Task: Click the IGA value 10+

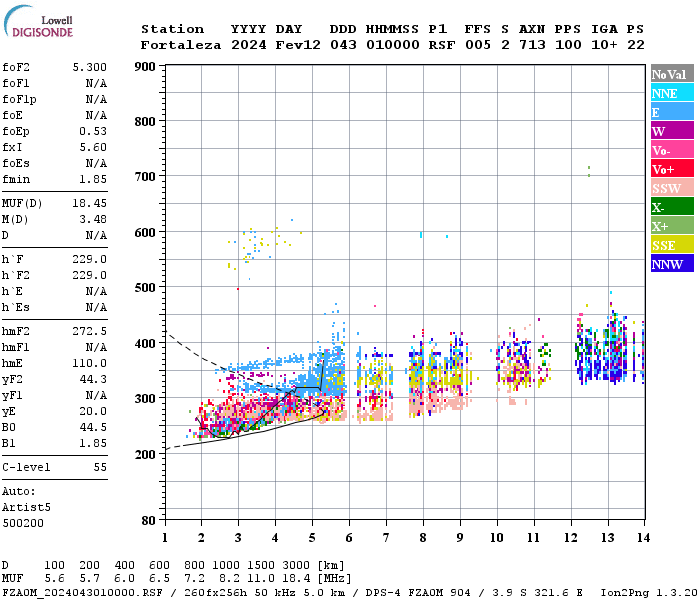Action: click(604, 45)
